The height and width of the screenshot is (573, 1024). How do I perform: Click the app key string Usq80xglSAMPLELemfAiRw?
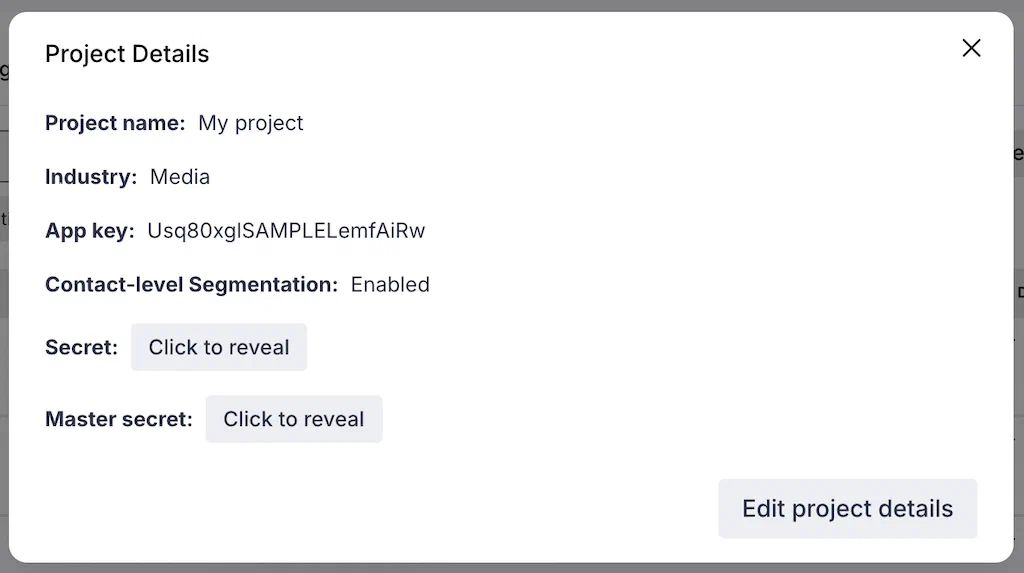pos(286,231)
